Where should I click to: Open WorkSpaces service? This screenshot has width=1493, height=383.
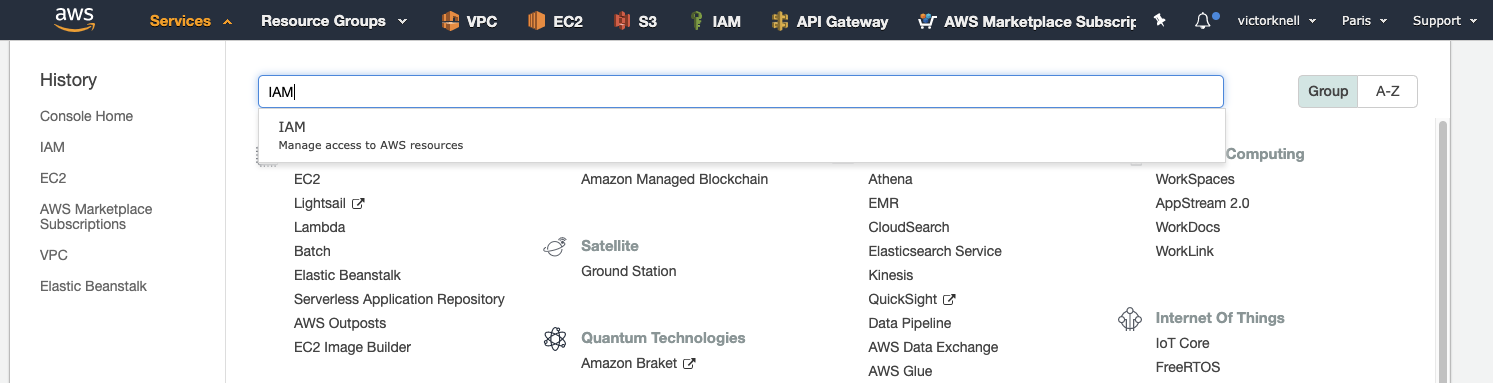pos(1195,179)
